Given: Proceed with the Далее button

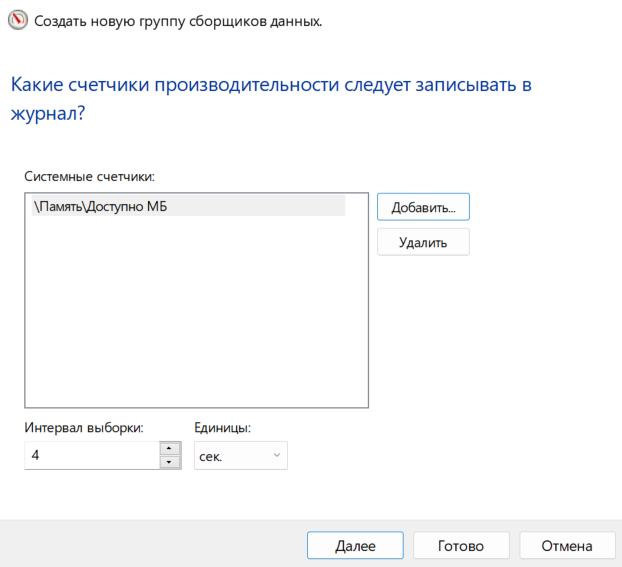Looking at the screenshot, I should tap(355, 546).
